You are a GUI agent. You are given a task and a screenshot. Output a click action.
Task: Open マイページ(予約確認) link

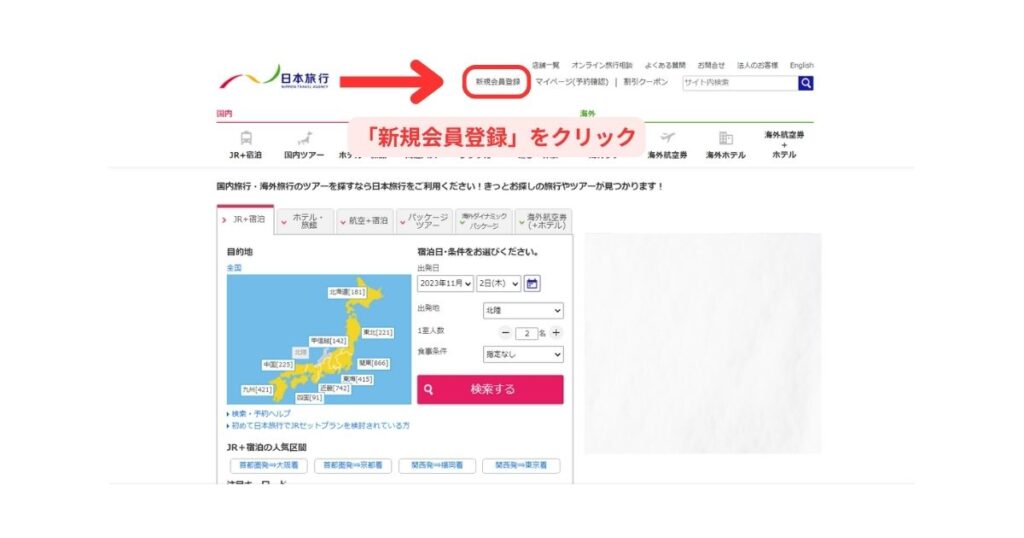click(x=571, y=82)
